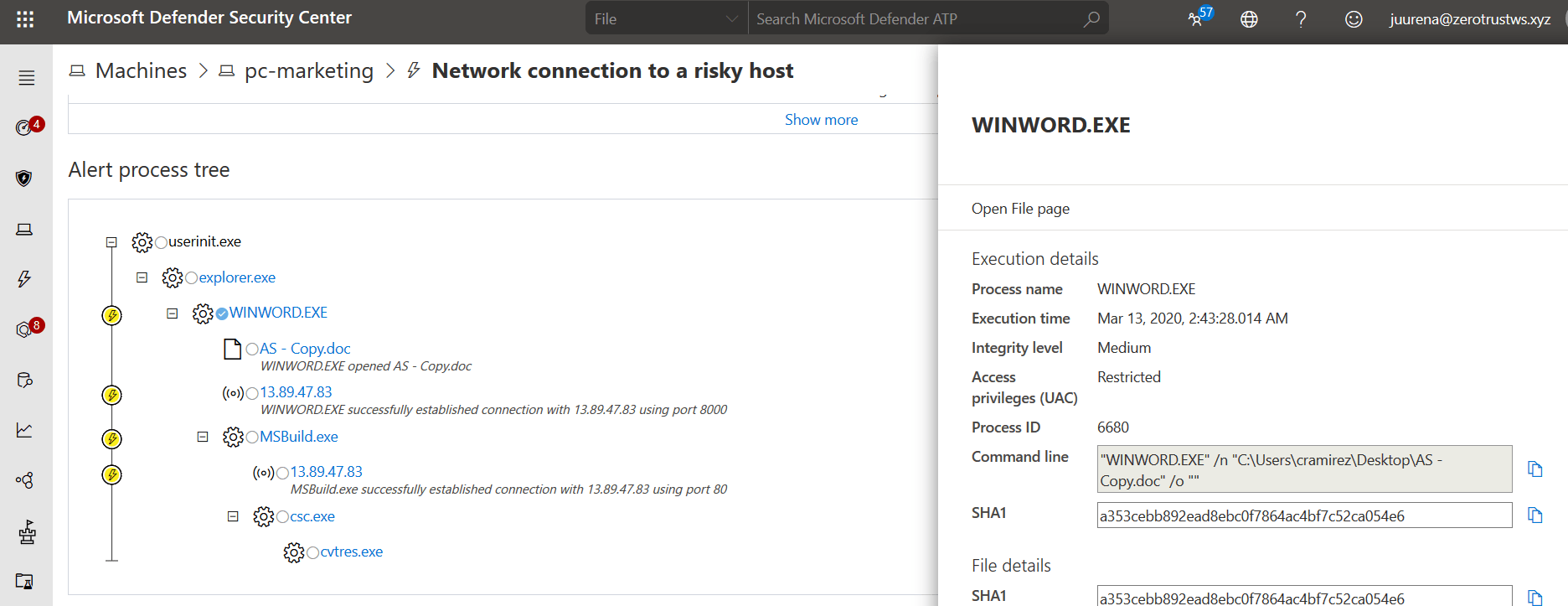Open the globe language icon
Screen dimensions: 1568x606
point(1249,18)
